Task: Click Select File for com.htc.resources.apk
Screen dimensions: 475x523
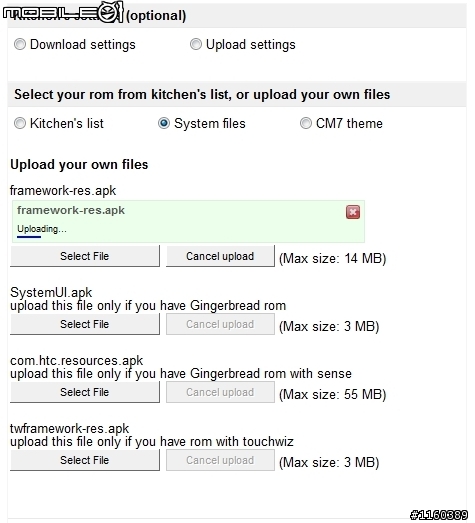Action: coord(85,392)
